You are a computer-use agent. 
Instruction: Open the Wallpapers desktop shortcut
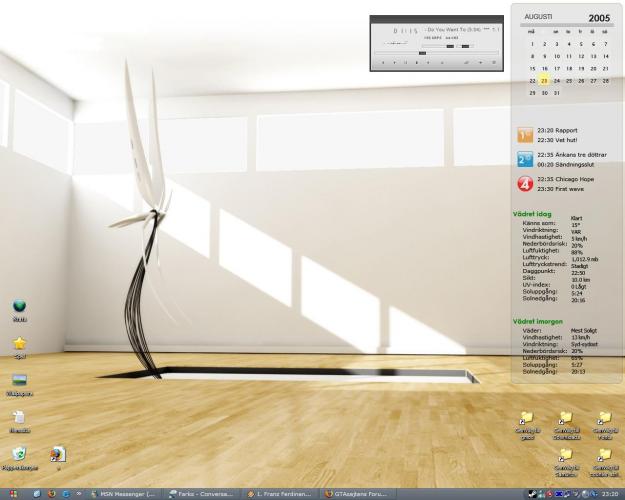click(19, 381)
